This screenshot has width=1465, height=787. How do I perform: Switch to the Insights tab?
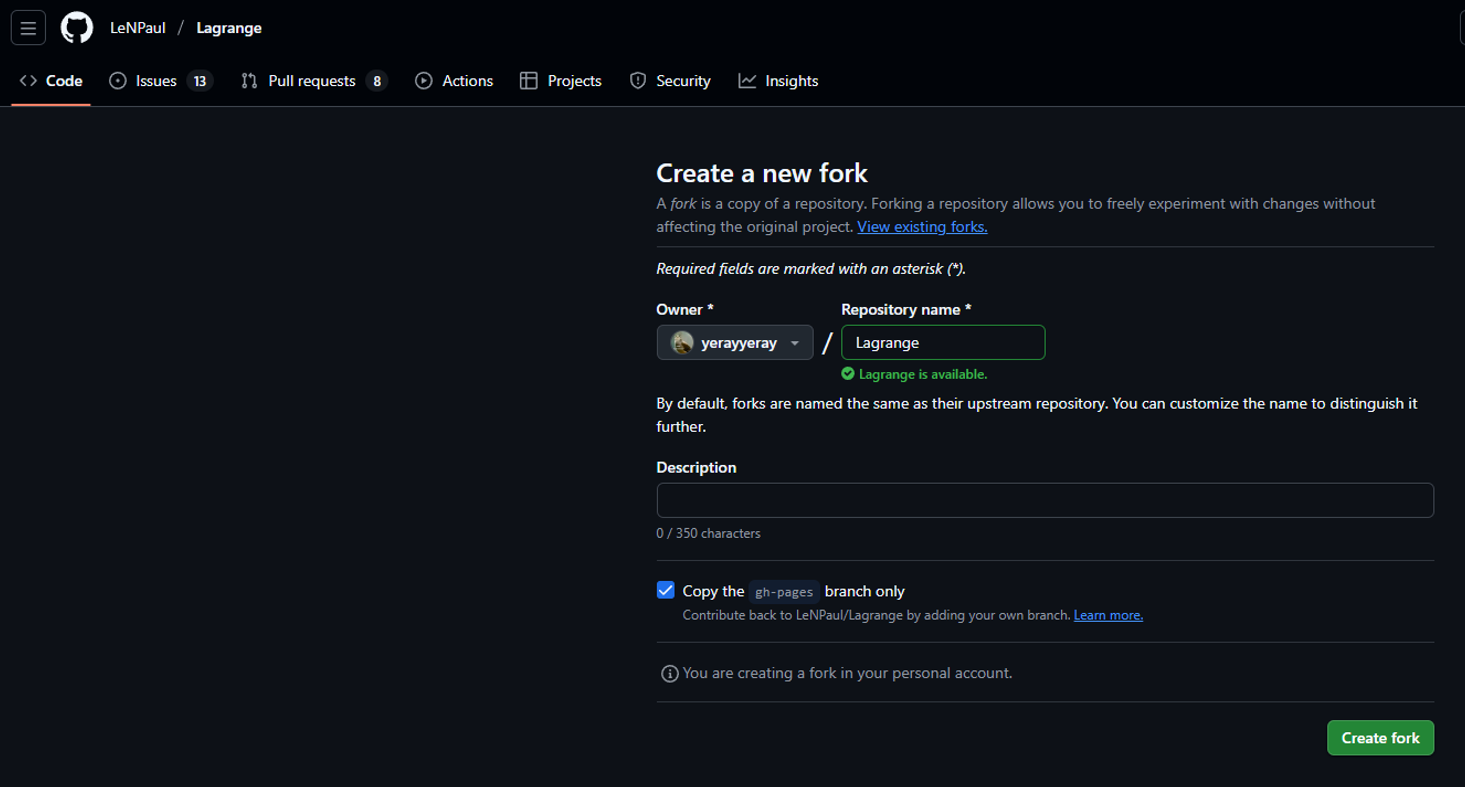click(792, 80)
